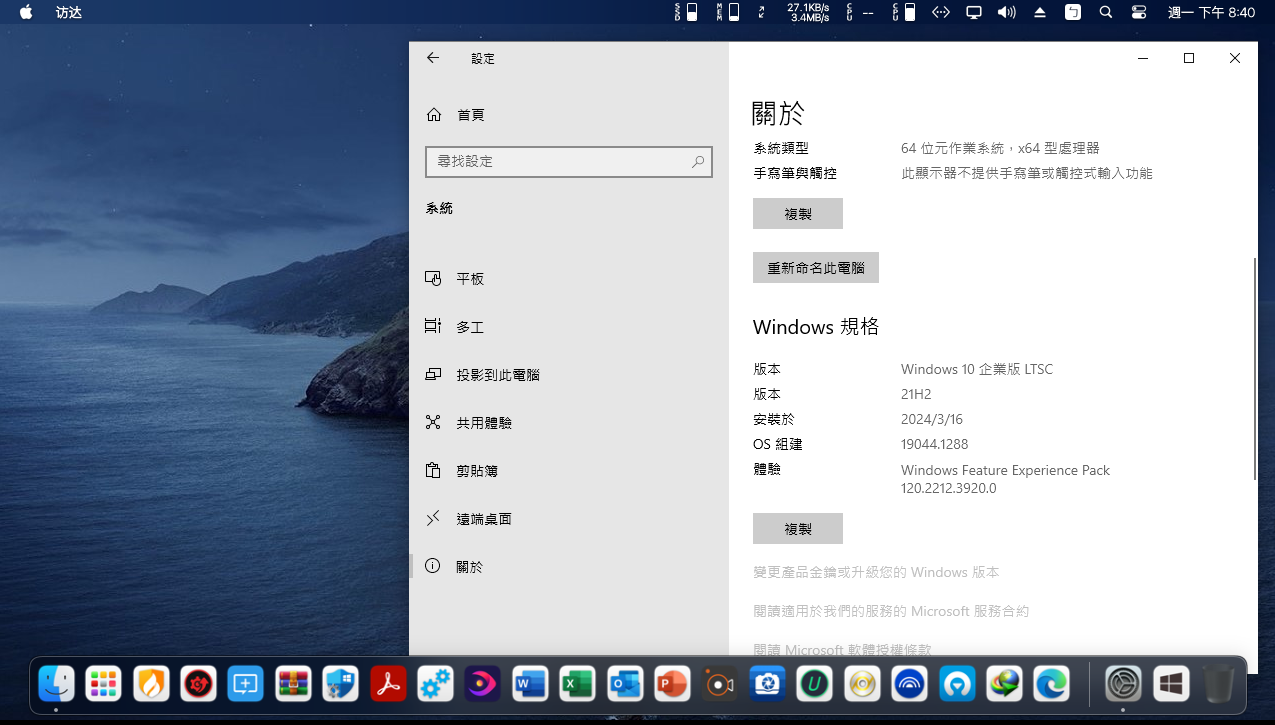Click OS build value 19044.1288
The height and width of the screenshot is (725, 1275).
coord(934,444)
